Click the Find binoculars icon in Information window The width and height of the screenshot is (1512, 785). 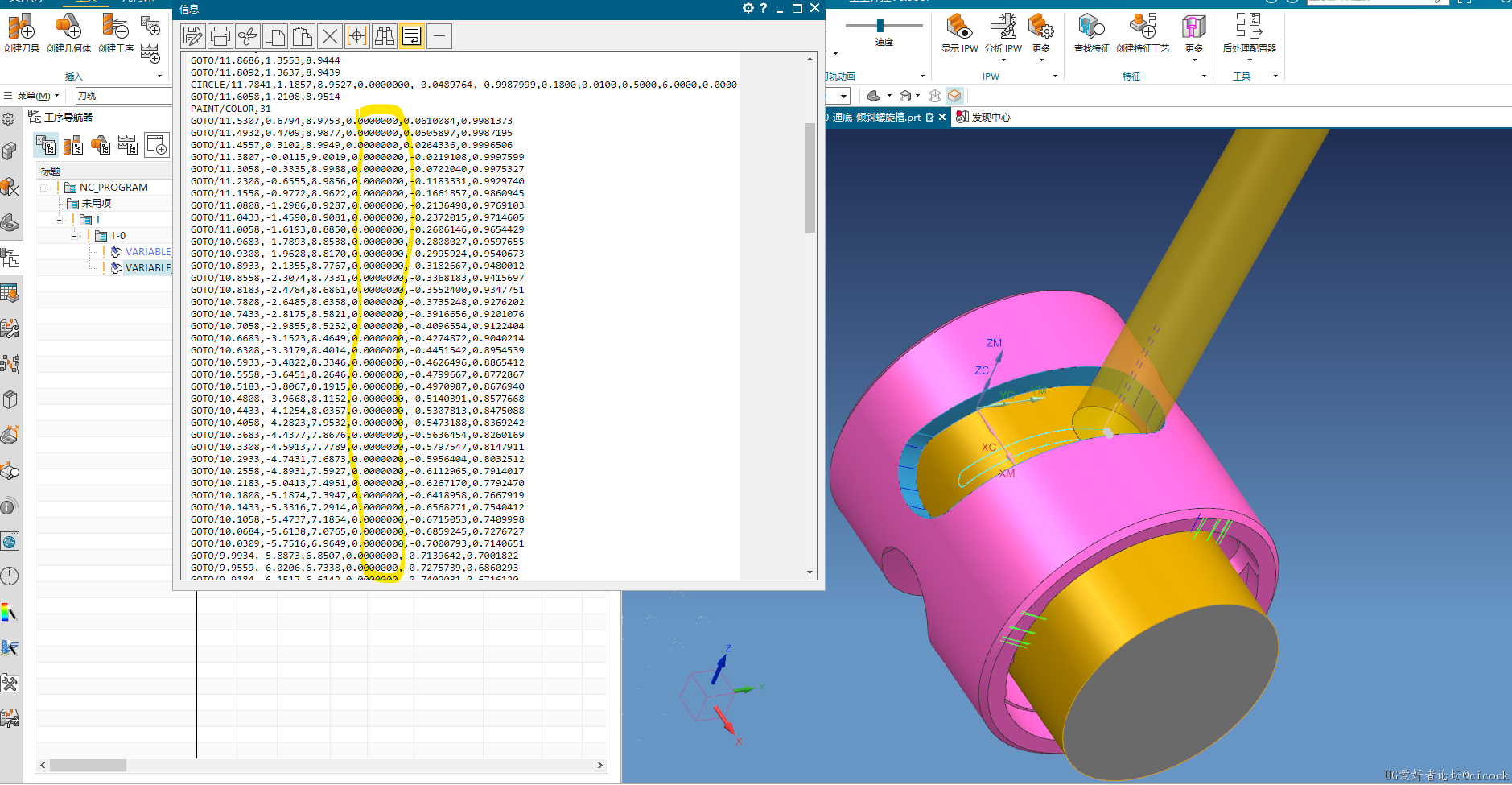pos(385,36)
